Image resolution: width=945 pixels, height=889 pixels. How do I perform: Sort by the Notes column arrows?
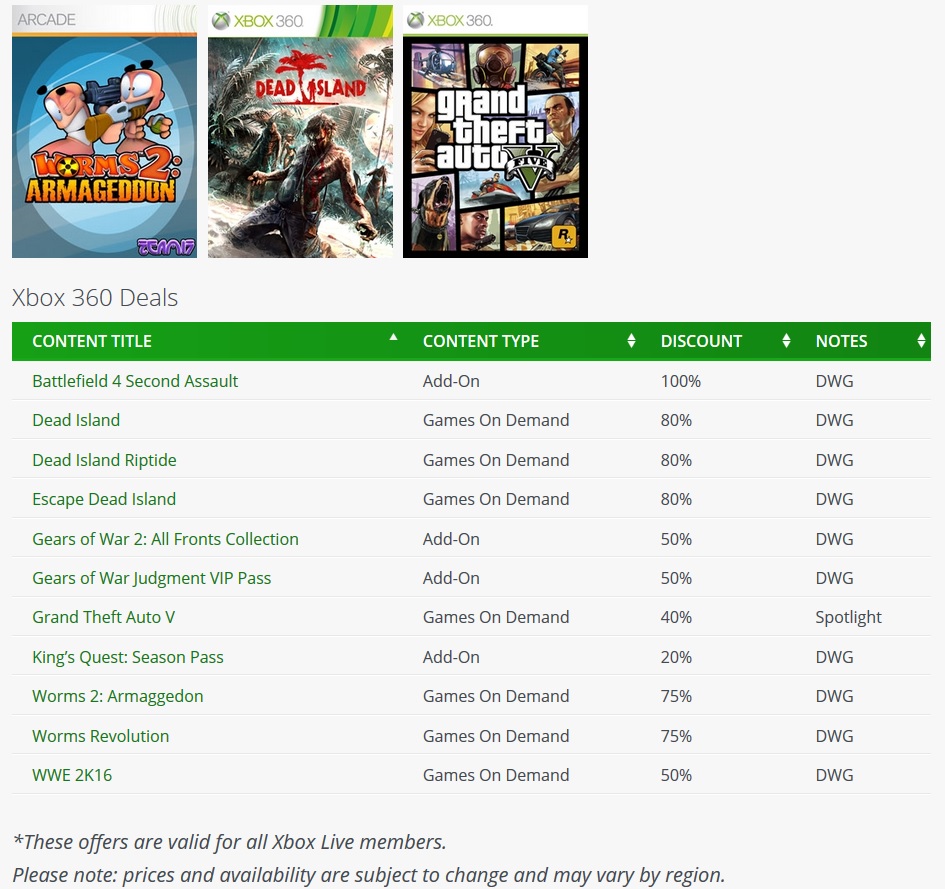[x=921, y=341]
